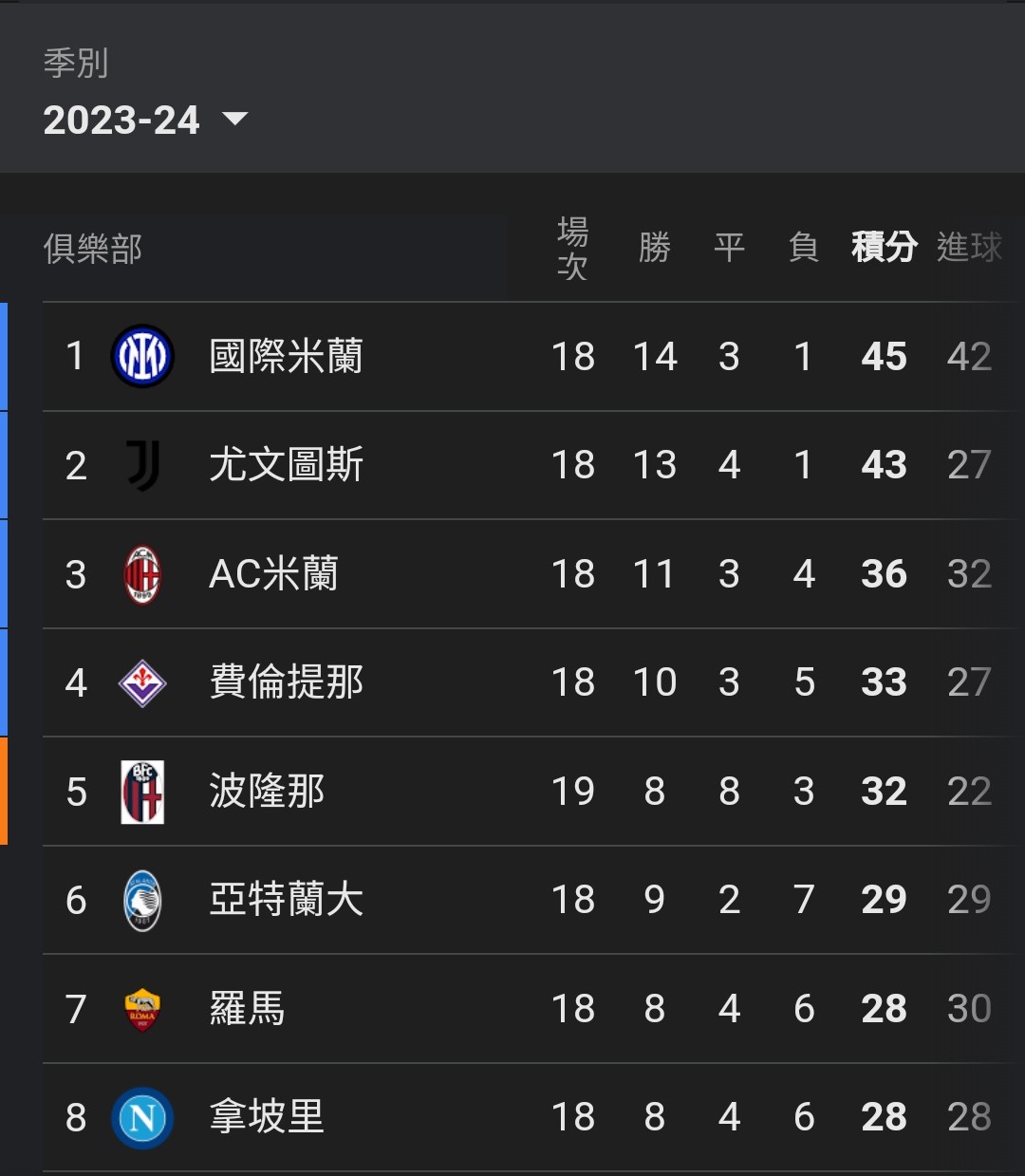Viewport: 1025px width, 1176px height.
Task: Click the Juventus club logo
Action: [x=142, y=465]
